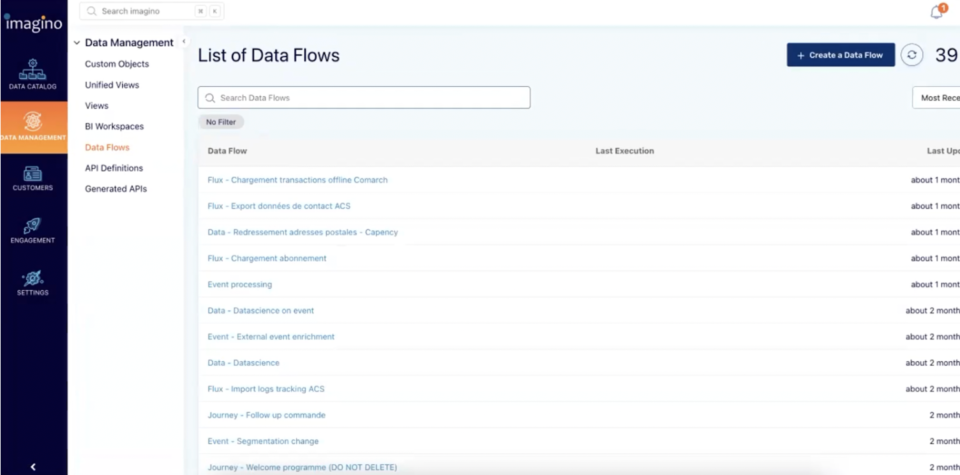Open the Event processing data flow
Viewport: 960px width, 475px height.
(239, 285)
